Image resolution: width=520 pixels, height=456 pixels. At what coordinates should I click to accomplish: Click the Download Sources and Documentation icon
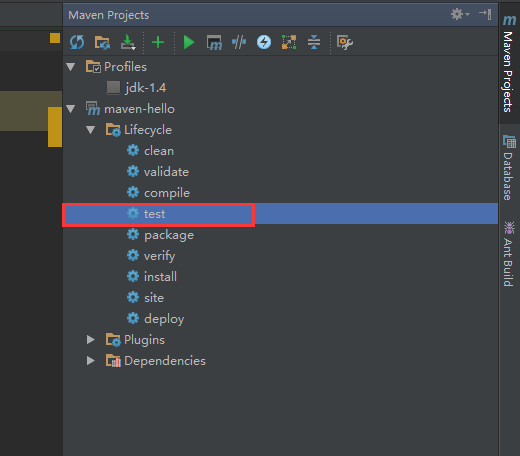128,42
